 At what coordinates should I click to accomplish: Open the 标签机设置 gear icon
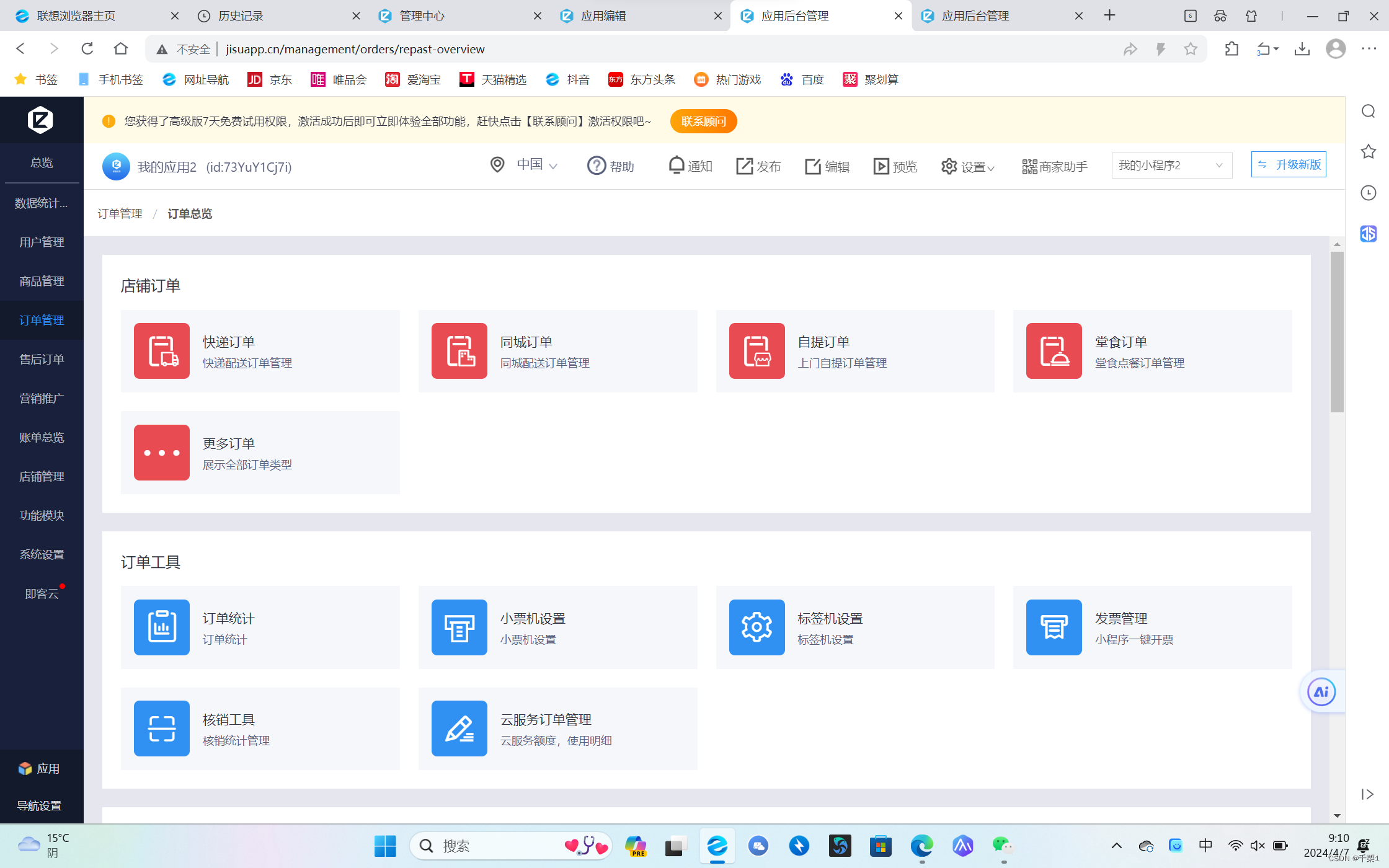point(757,627)
